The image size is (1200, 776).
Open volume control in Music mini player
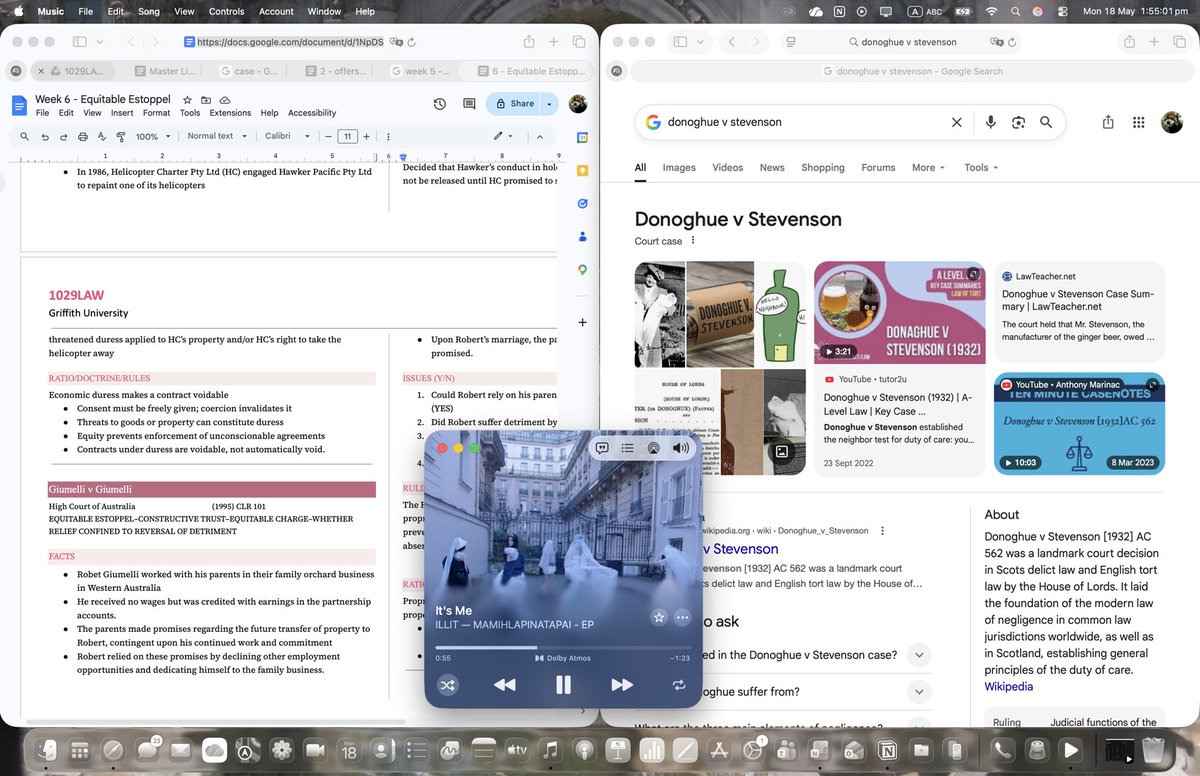[x=681, y=449]
